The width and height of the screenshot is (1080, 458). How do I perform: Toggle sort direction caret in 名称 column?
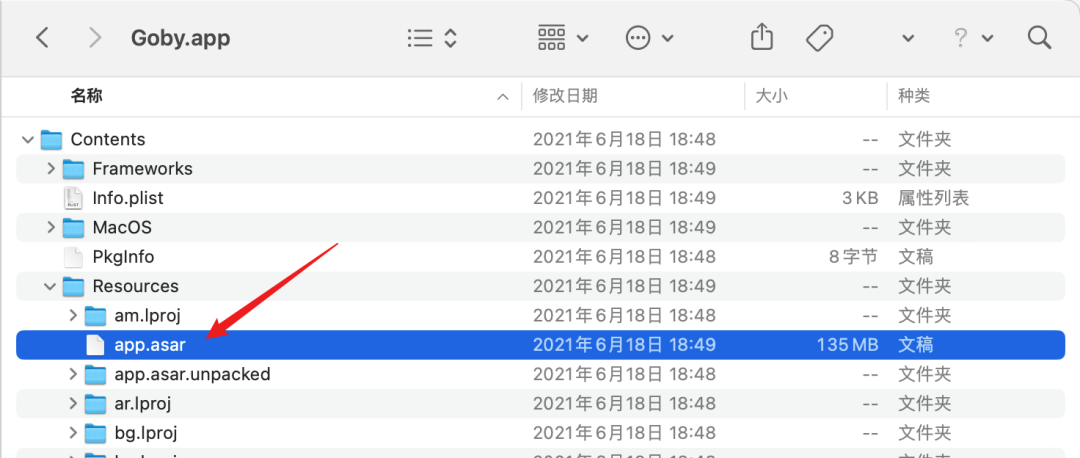[503, 97]
